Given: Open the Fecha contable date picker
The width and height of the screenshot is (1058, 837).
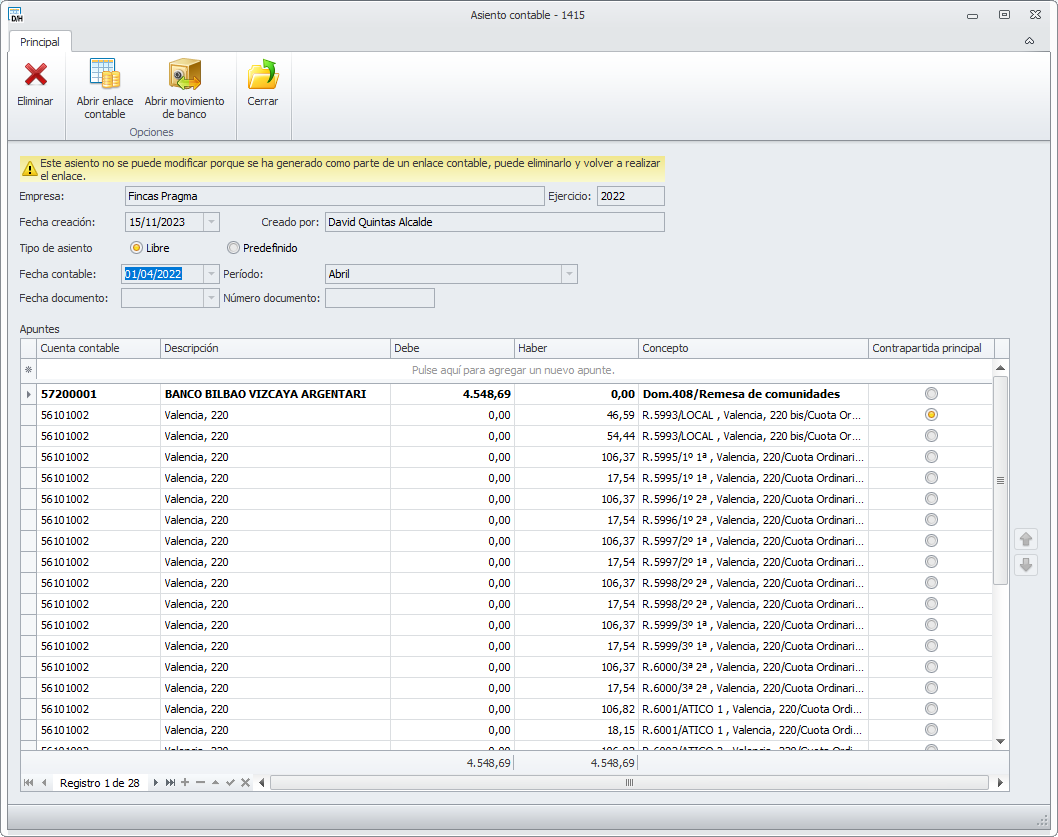Looking at the screenshot, I should click(210, 274).
